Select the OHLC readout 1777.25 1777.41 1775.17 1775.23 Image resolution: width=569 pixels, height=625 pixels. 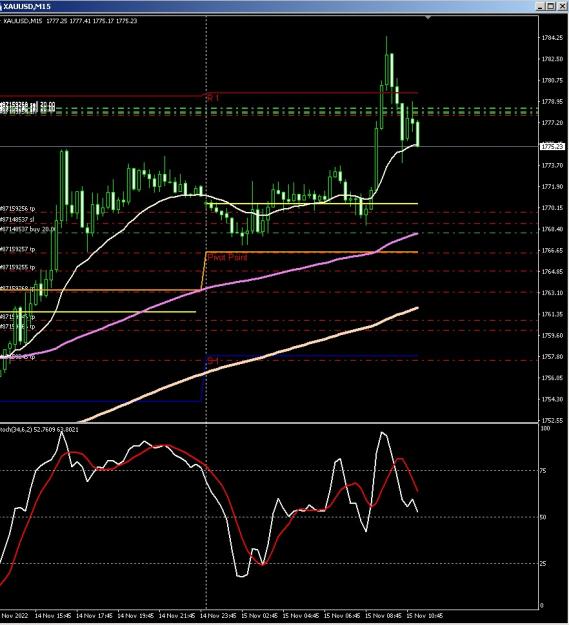pyautogui.click(x=91, y=21)
